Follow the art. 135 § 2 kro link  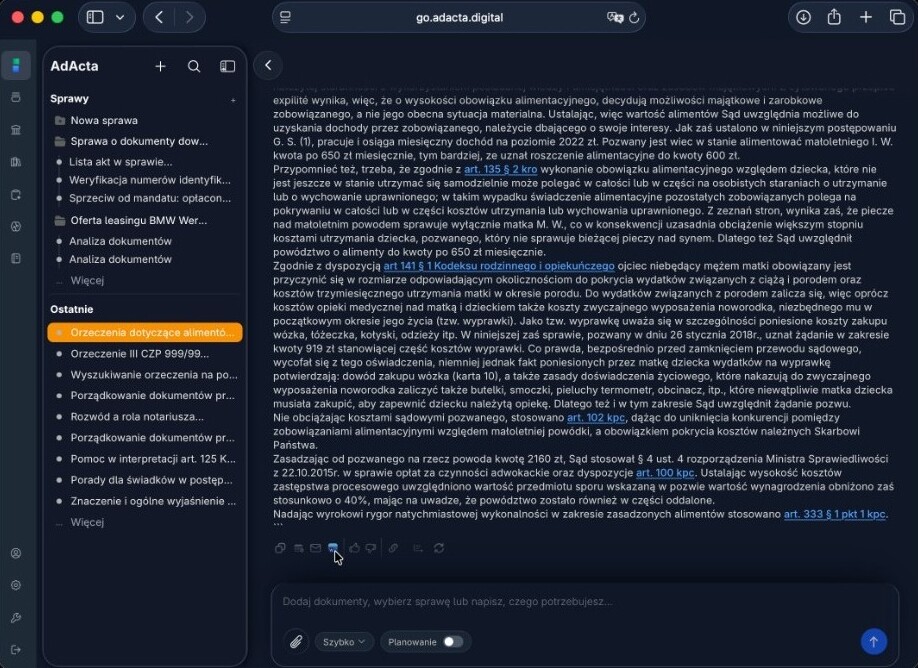(x=501, y=170)
